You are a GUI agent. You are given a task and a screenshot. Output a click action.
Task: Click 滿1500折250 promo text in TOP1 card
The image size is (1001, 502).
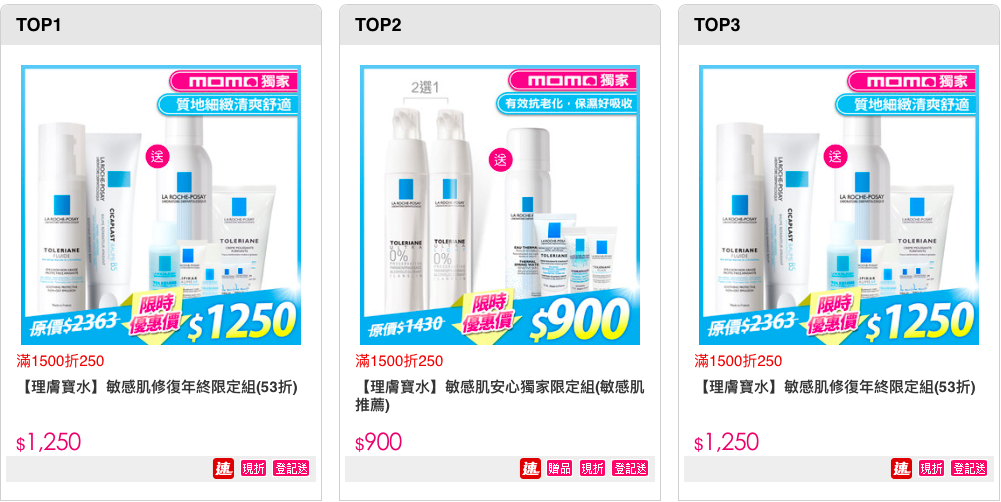pyautogui.click(x=60, y=361)
